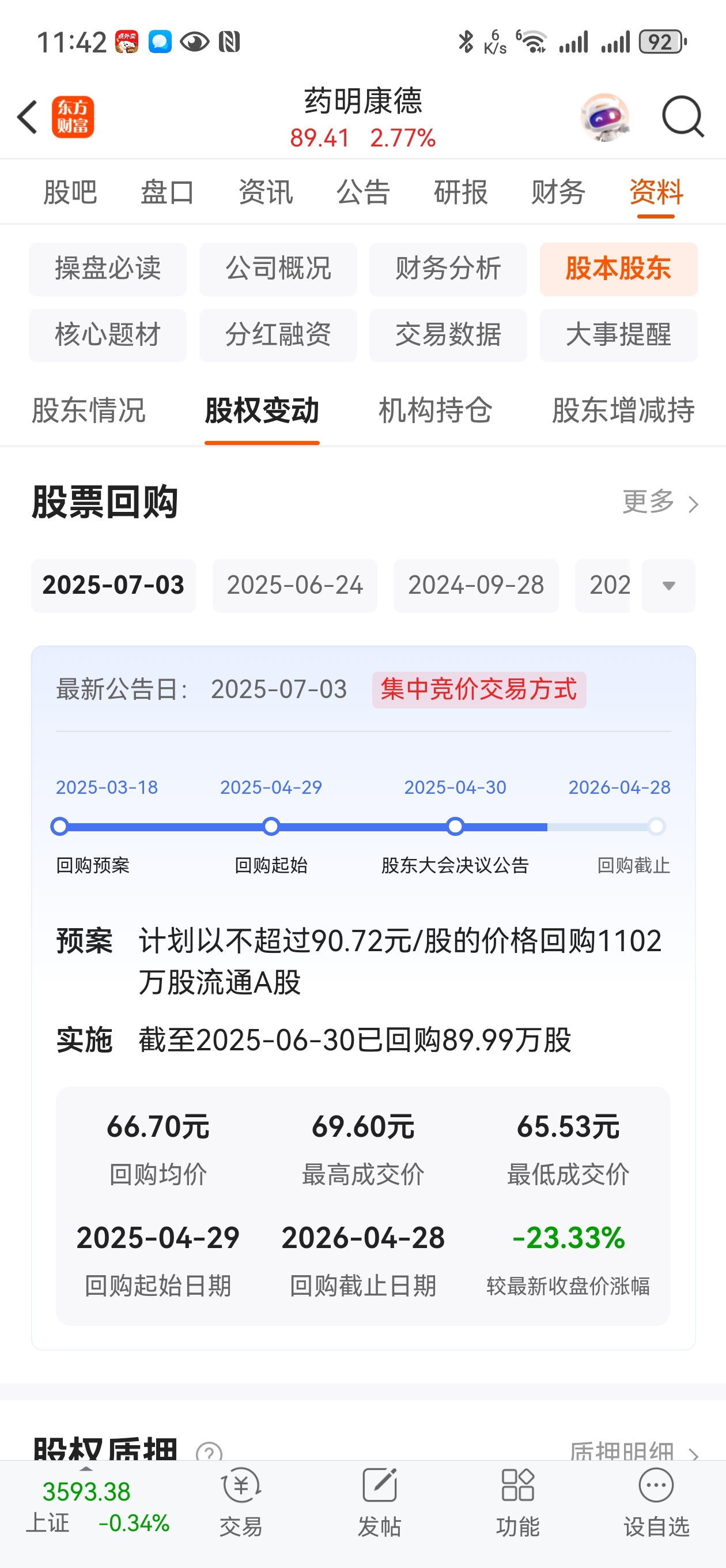Tap the 2026-04-28 timeline date

click(x=619, y=787)
